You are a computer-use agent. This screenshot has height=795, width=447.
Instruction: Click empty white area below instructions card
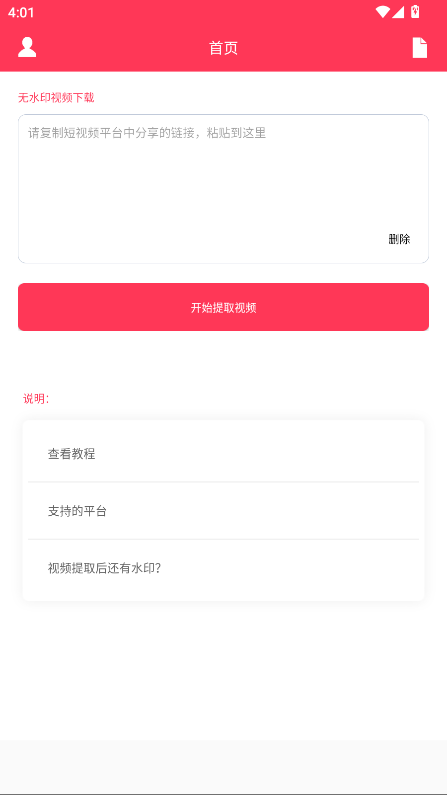[224, 669]
